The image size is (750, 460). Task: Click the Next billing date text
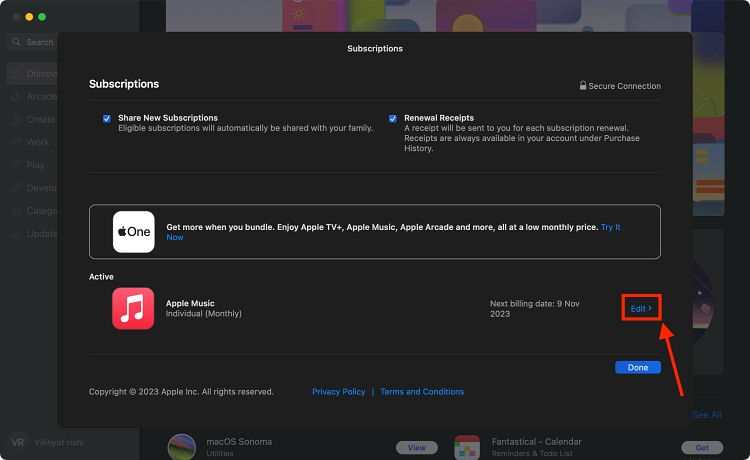(535, 308)
